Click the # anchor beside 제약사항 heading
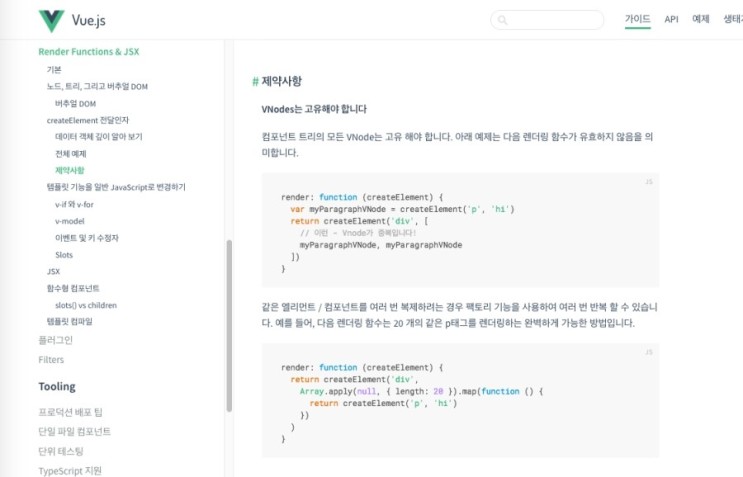Viewport: 743px width, 477px height. click(x=255, y=81)
